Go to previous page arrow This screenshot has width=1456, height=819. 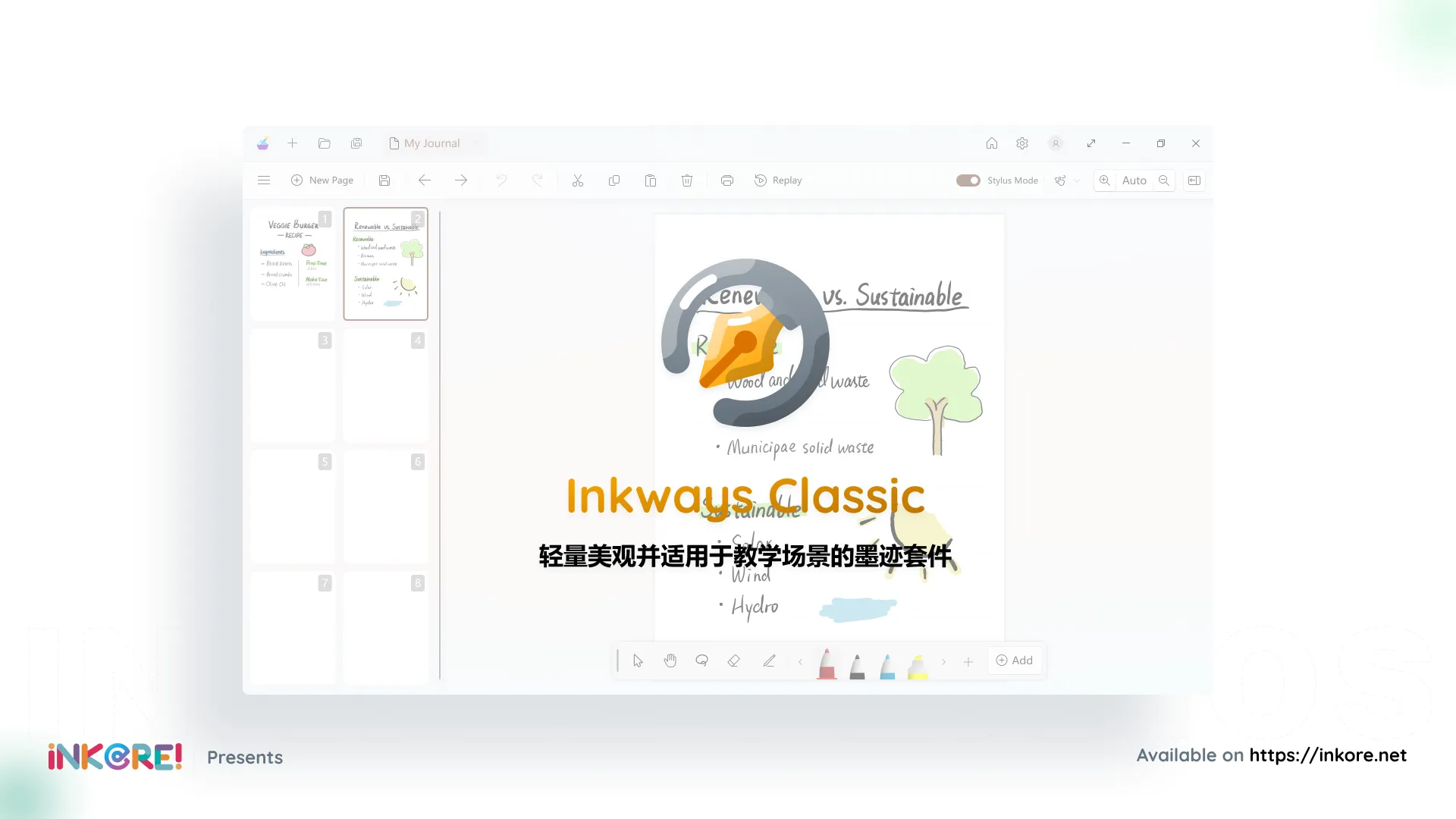(425, 180)
